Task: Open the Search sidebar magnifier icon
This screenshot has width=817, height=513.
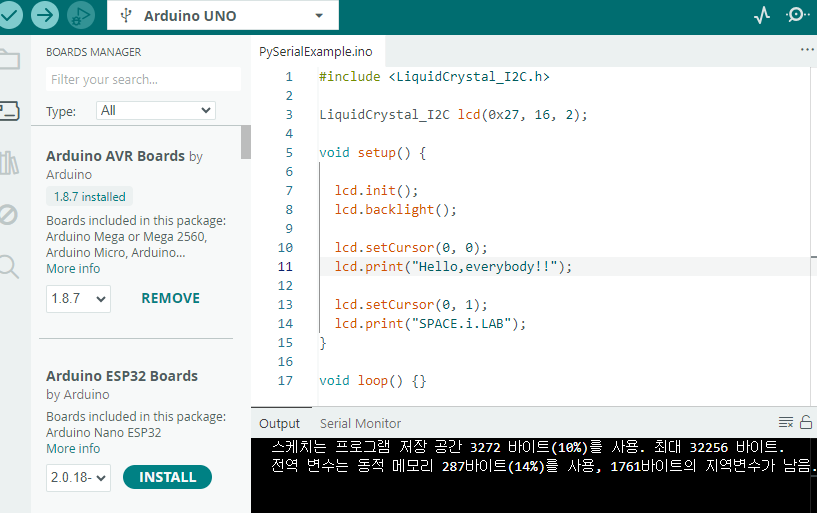Action: 9,267
